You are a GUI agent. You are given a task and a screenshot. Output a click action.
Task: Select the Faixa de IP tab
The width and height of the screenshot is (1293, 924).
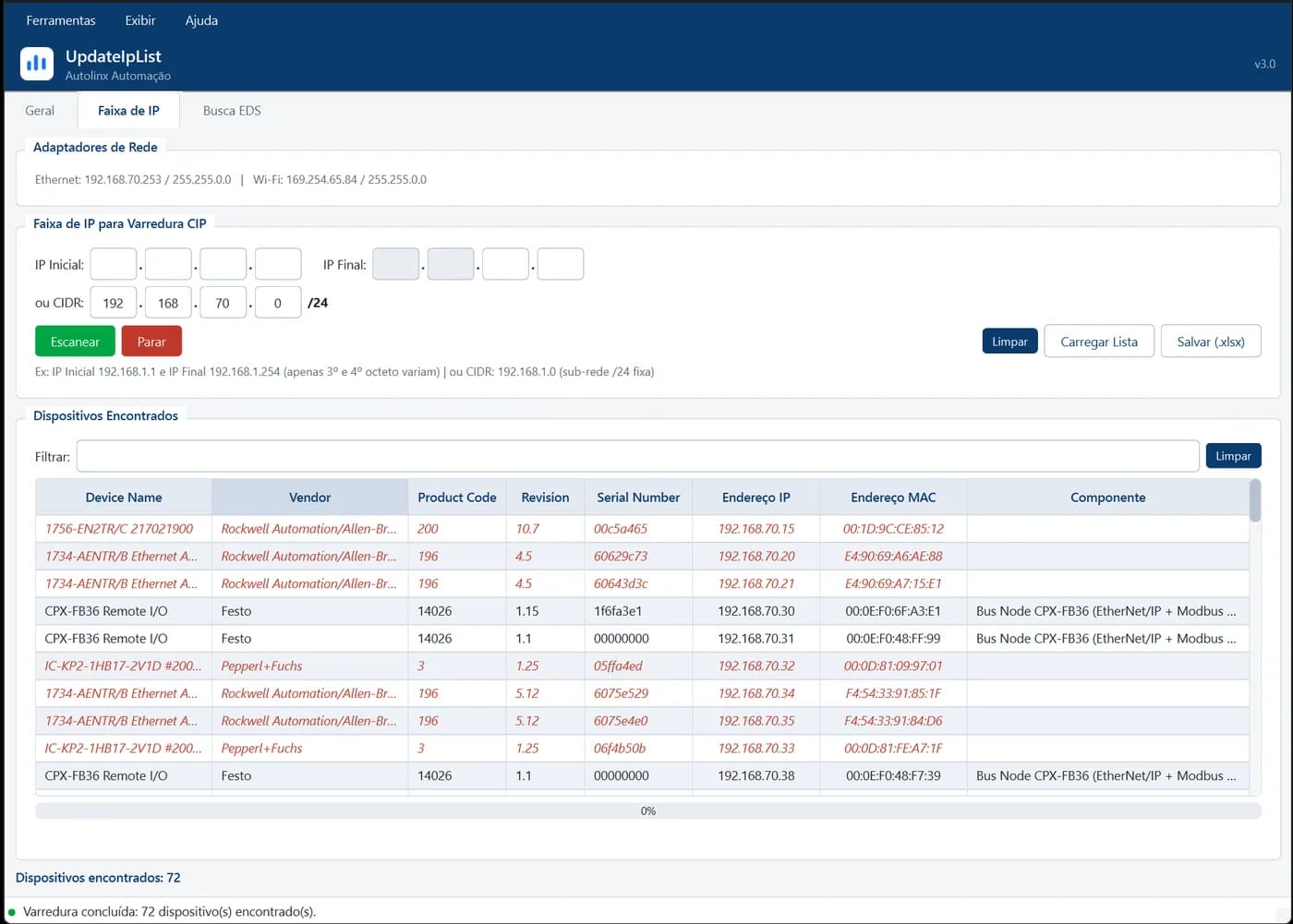pos(128,111)
